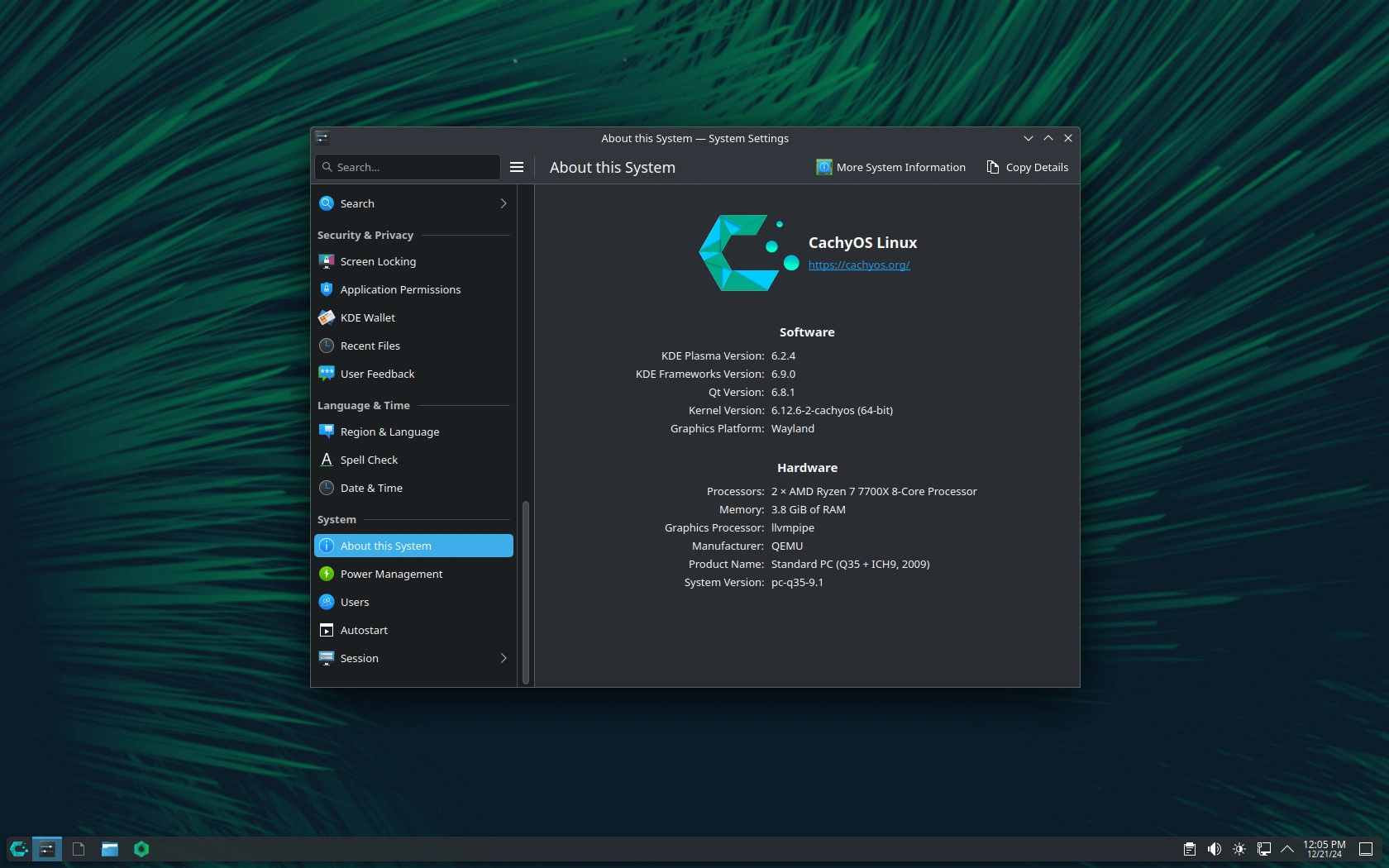
Task: Open the file manager from taskbar
Action: pyautogui.click(x=110, y=849)
